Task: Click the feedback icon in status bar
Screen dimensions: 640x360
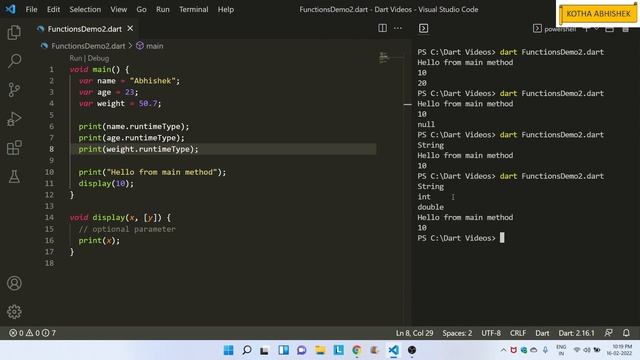Action: pos(609,333)
